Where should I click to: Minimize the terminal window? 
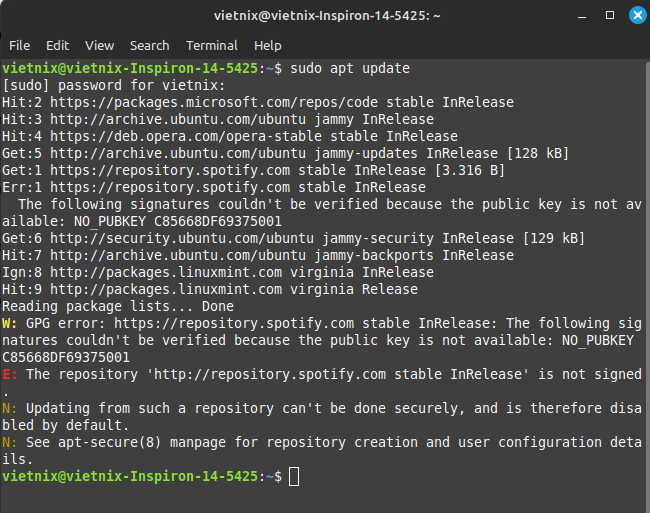point(582,17)
